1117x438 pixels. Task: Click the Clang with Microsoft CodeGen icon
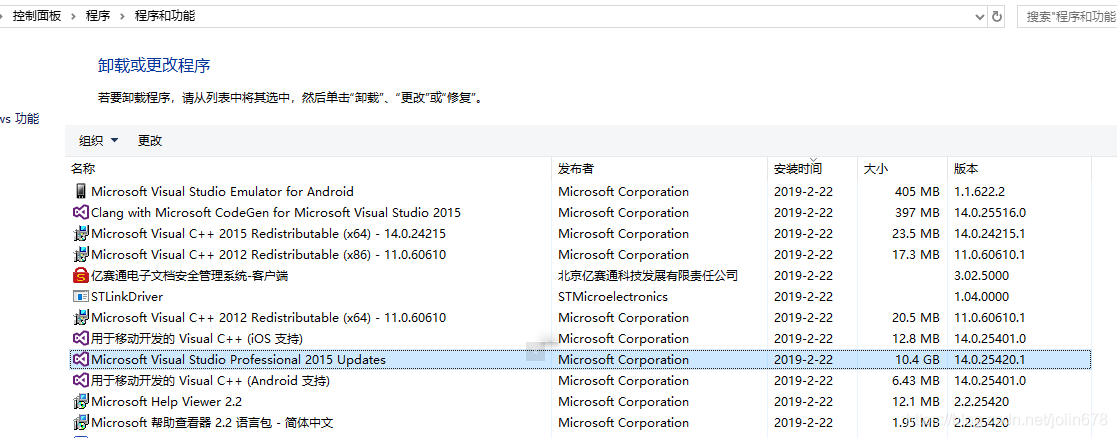tap(80, 212)
